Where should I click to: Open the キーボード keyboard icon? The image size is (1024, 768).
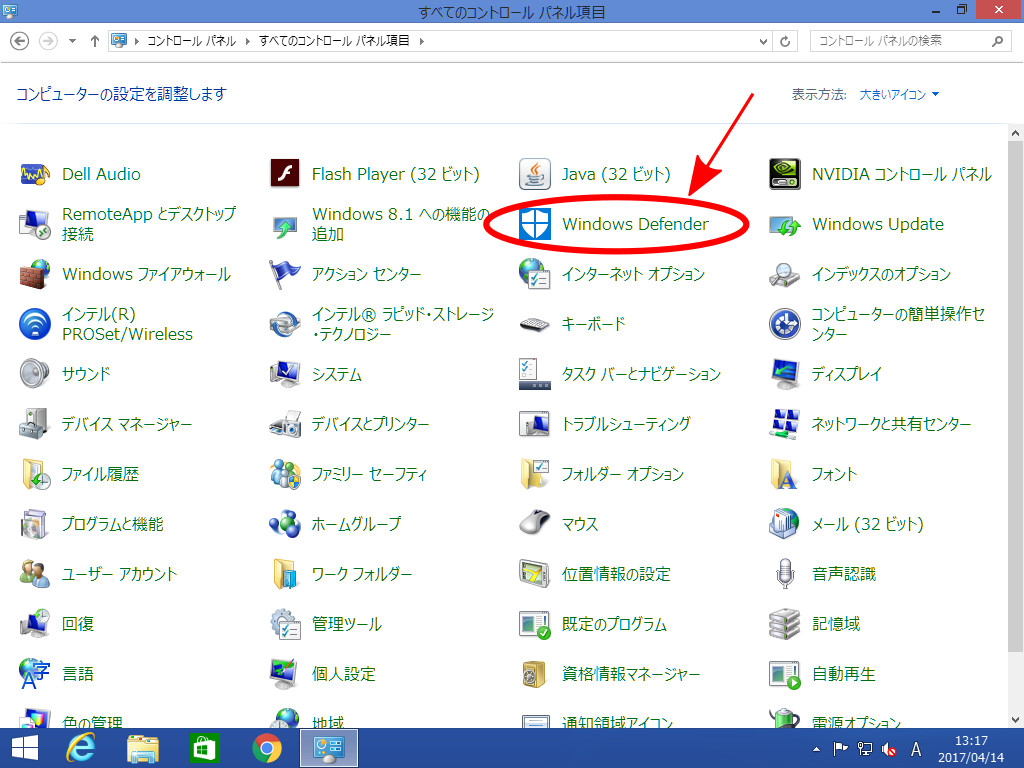535,324
